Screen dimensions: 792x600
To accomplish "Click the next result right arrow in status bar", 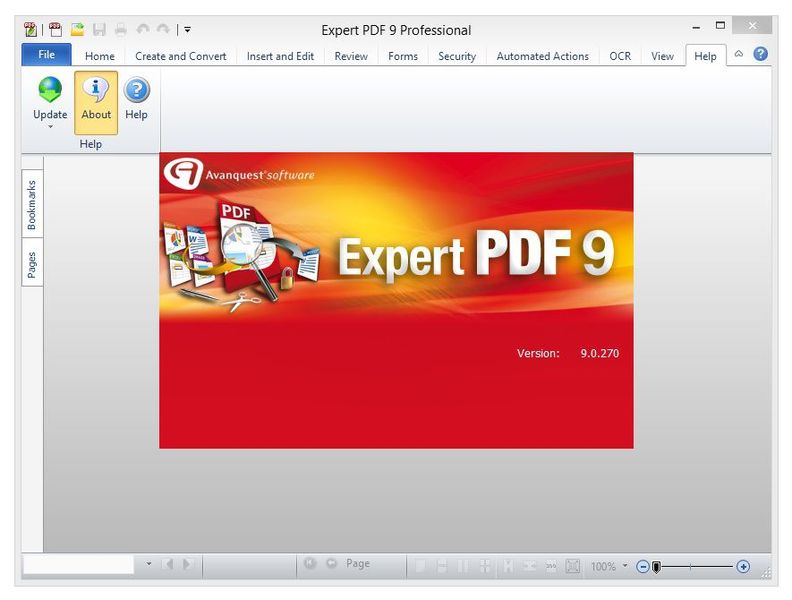I will click(x=187, y=564).
